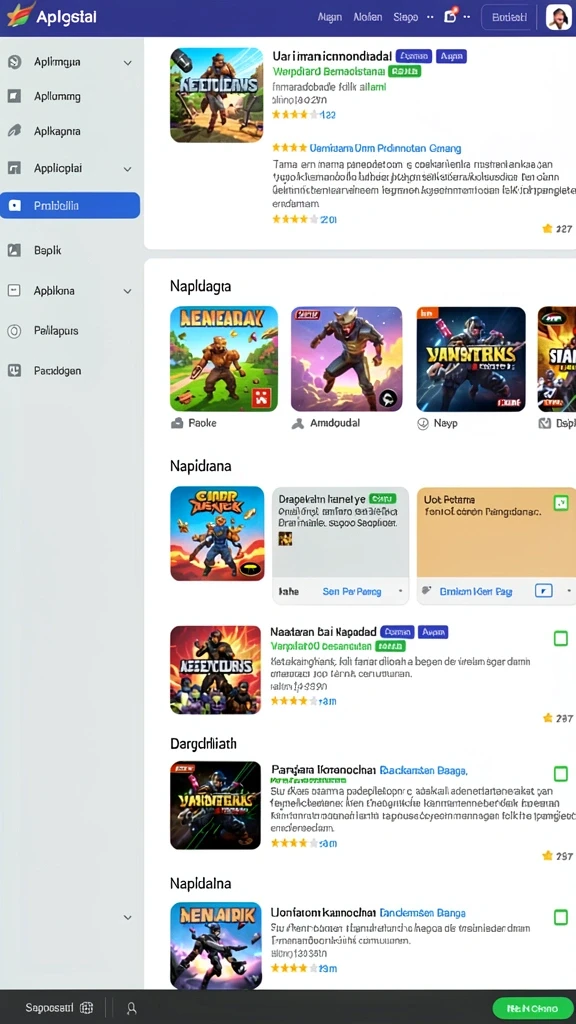Click the small pixel icon in Drapekaltn card
Image resolution: width=576 pixels, height=1024 pixels.
[x=285, y=539]
